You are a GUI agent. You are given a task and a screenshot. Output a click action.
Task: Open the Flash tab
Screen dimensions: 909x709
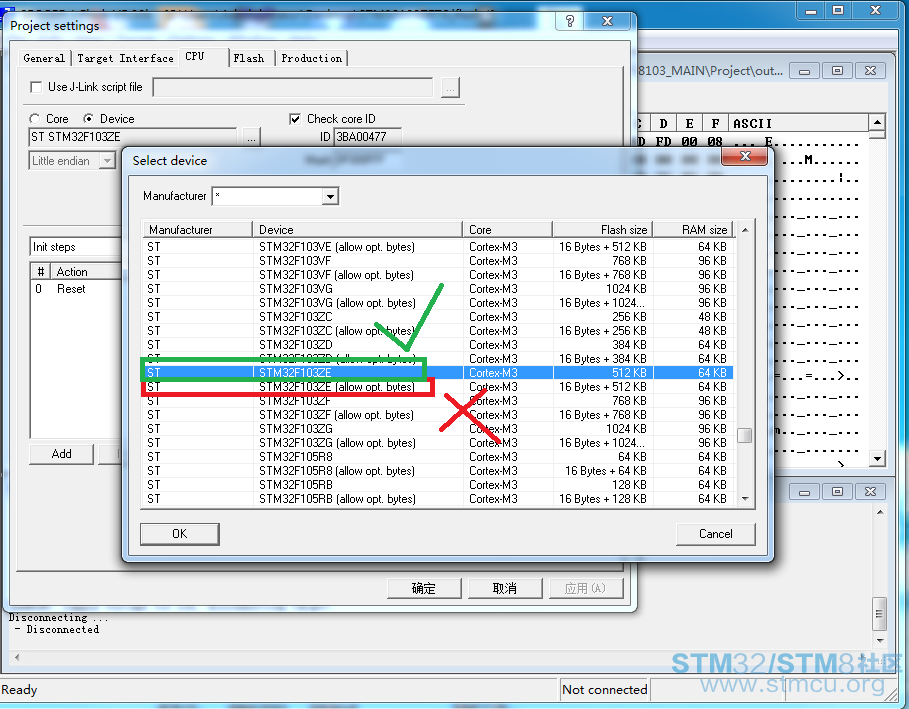coord(249,58)
